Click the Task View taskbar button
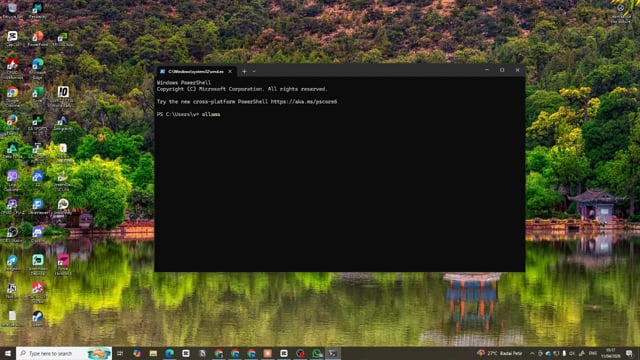 tap(120, 353)
